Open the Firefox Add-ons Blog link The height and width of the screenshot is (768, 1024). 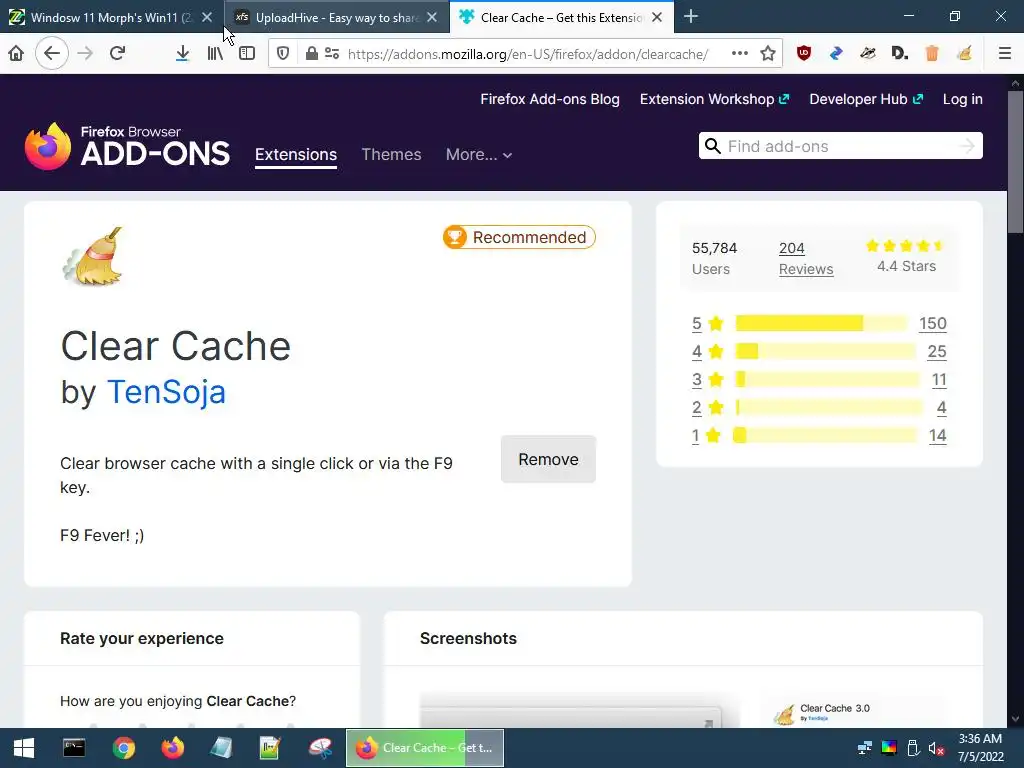click(550, 99)
